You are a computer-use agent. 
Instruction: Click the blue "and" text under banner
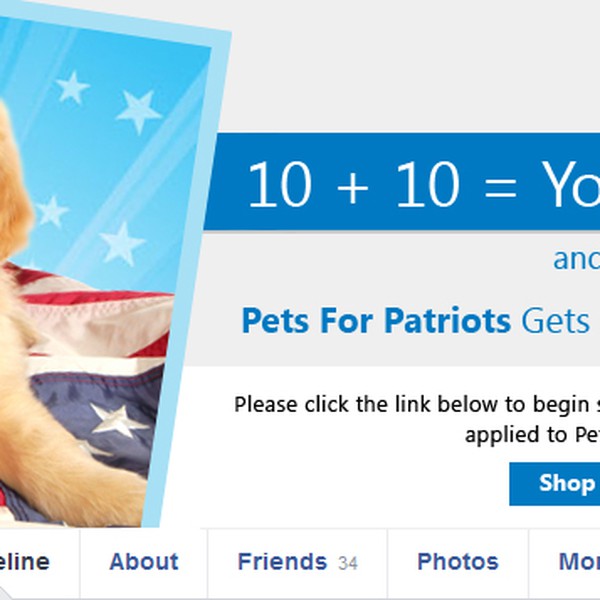tap(576, 259)
